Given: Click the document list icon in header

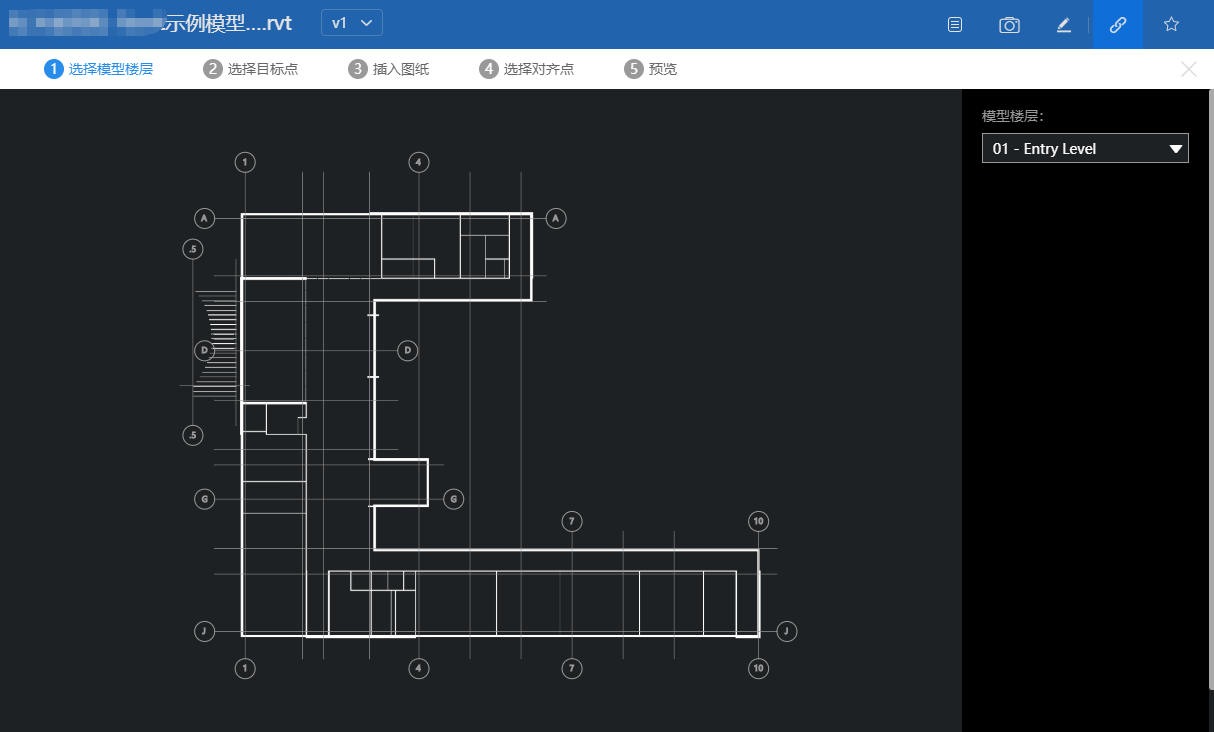Looking at the screenshot, I should 955,25.
